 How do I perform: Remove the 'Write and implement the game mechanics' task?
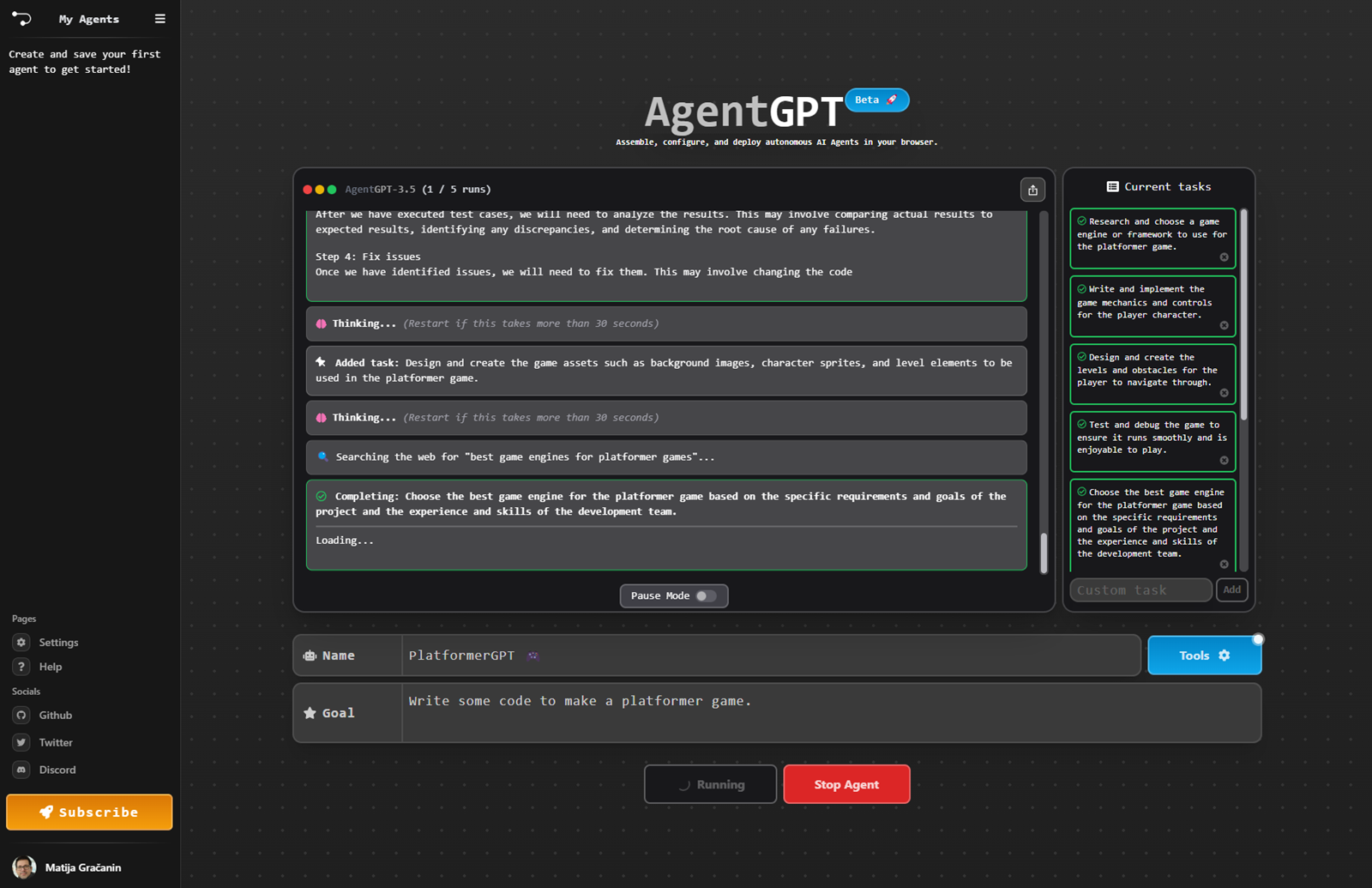[x=1224, y=325]
